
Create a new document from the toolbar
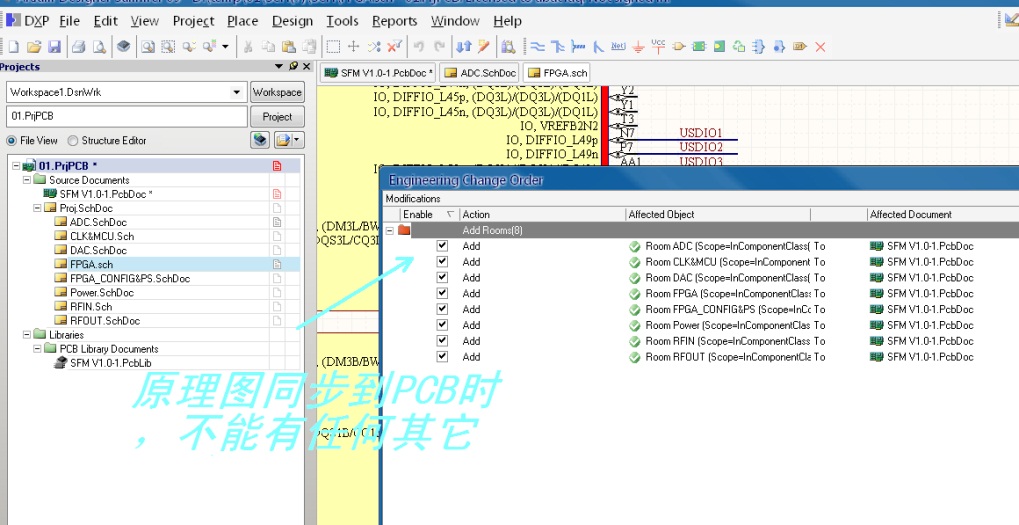(13, 47)
